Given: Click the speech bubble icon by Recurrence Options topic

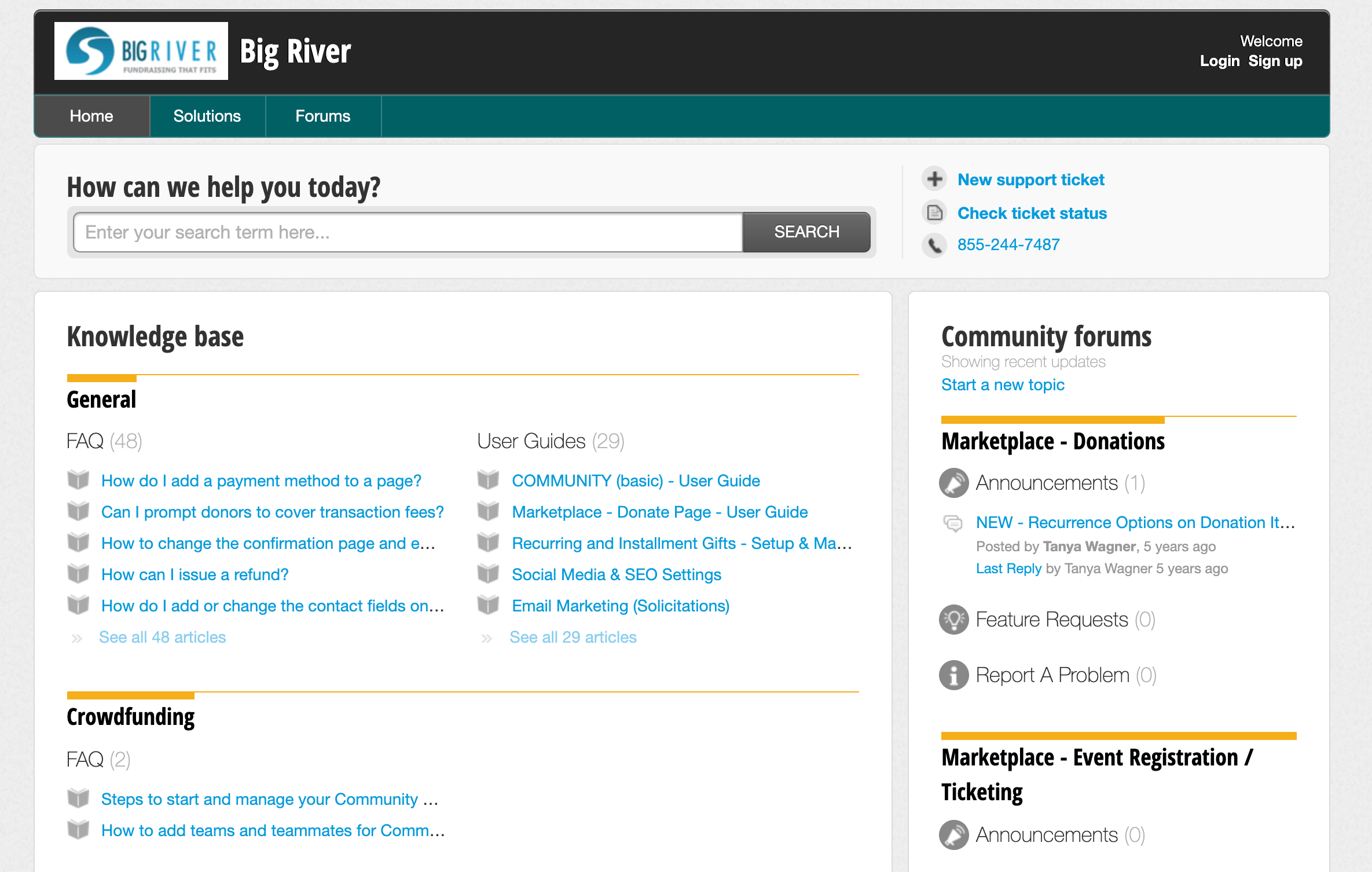Looking at the screenshot, I should click(953, 523).
